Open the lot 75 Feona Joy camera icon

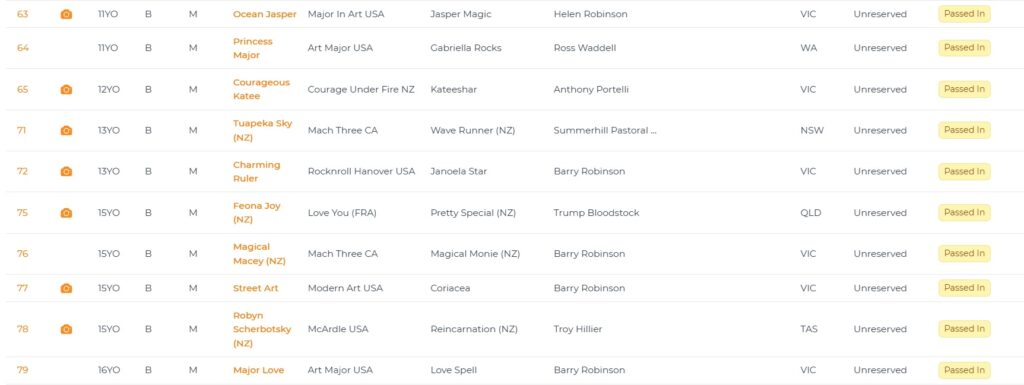point(66,213)
